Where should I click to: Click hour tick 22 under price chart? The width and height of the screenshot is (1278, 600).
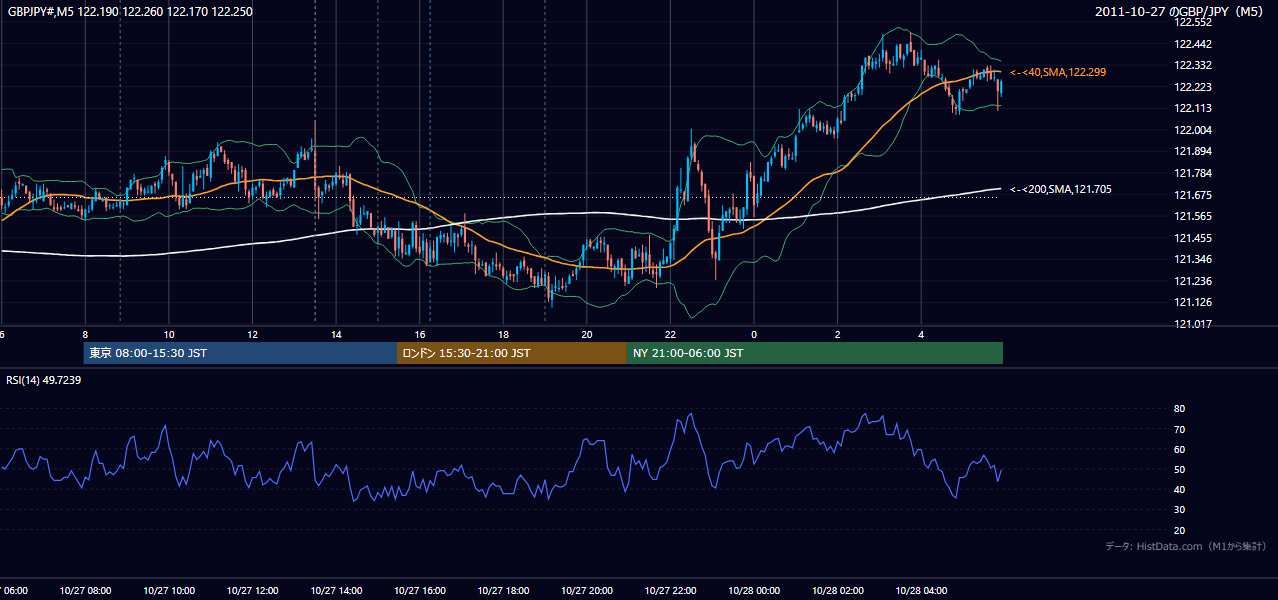pyautogui.click(x=670, y=335)
